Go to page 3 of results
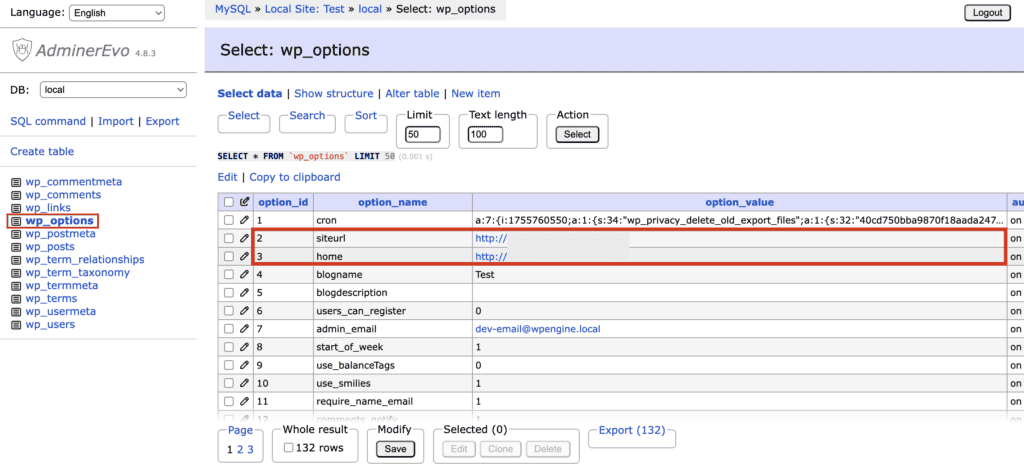The height and width of the screenshot is (468, 1024). pyautogui.click(x=250, y=450)
